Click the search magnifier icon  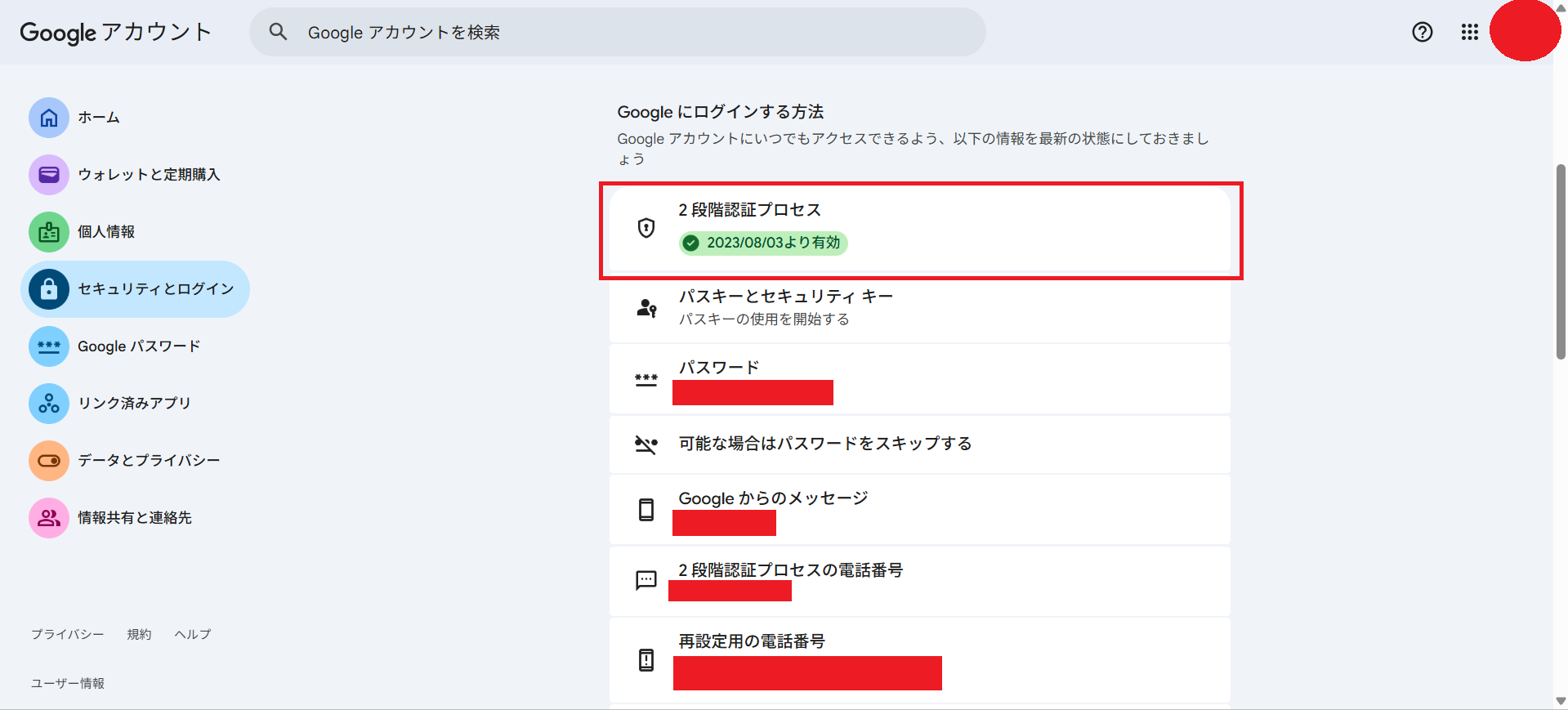tap(278, 32)
